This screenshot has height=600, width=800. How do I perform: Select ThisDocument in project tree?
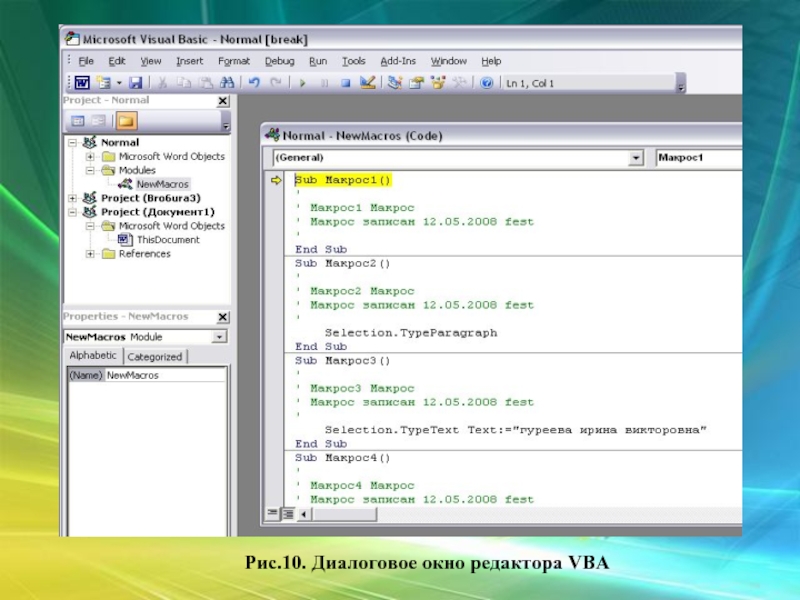pyautogui.click(x=167, y=240)
